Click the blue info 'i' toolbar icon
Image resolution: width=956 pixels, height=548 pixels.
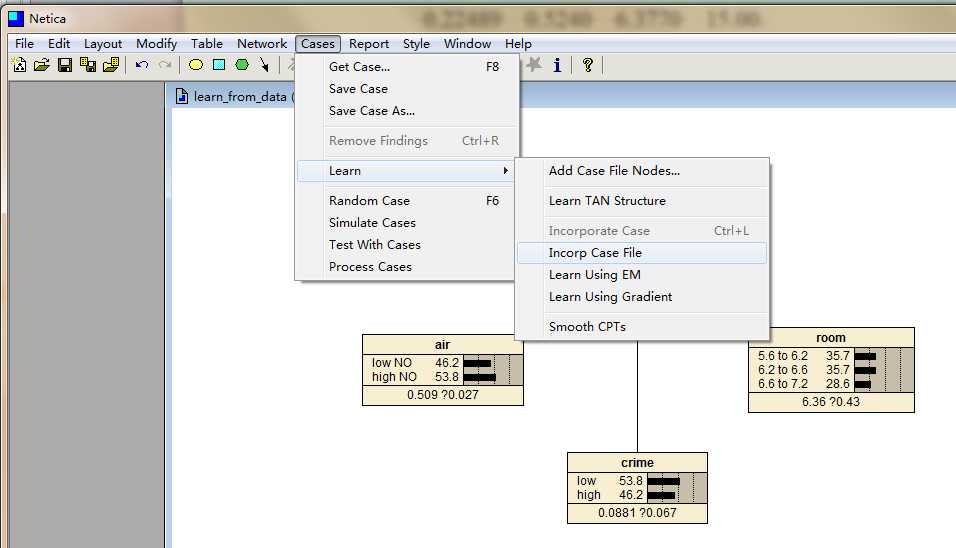coord(557,65)
